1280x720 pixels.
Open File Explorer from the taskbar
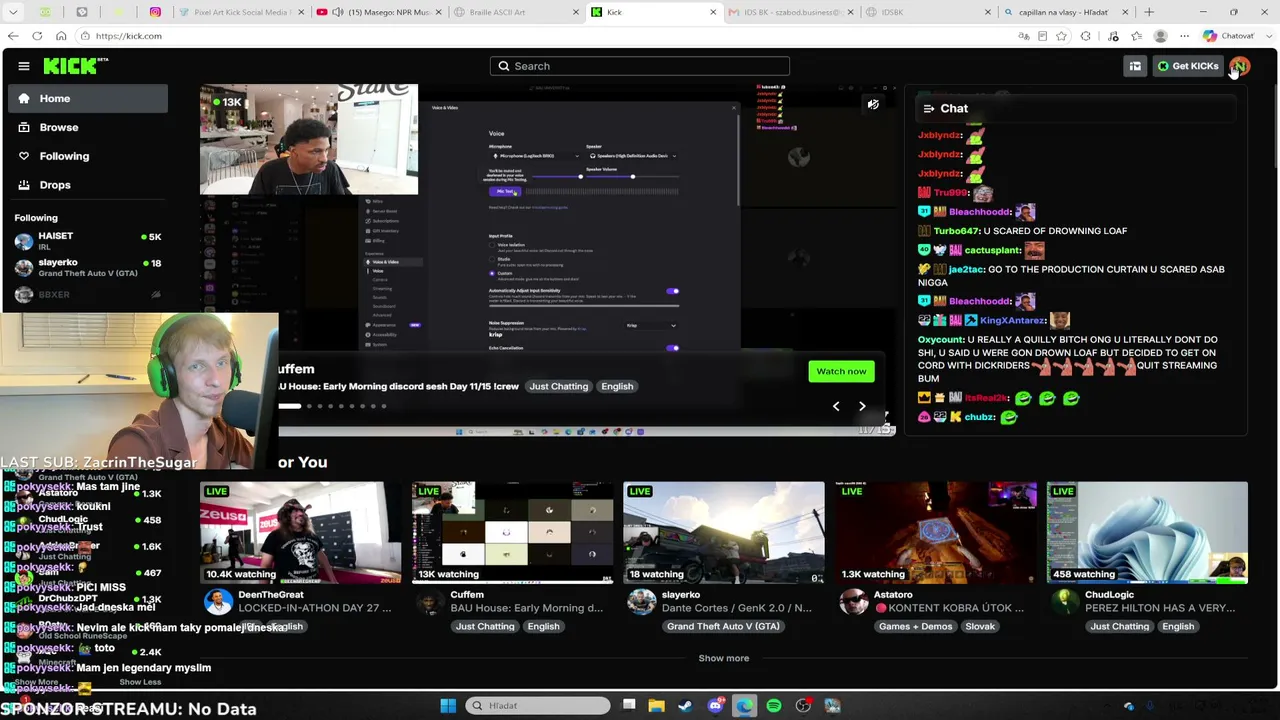[656, 706]
